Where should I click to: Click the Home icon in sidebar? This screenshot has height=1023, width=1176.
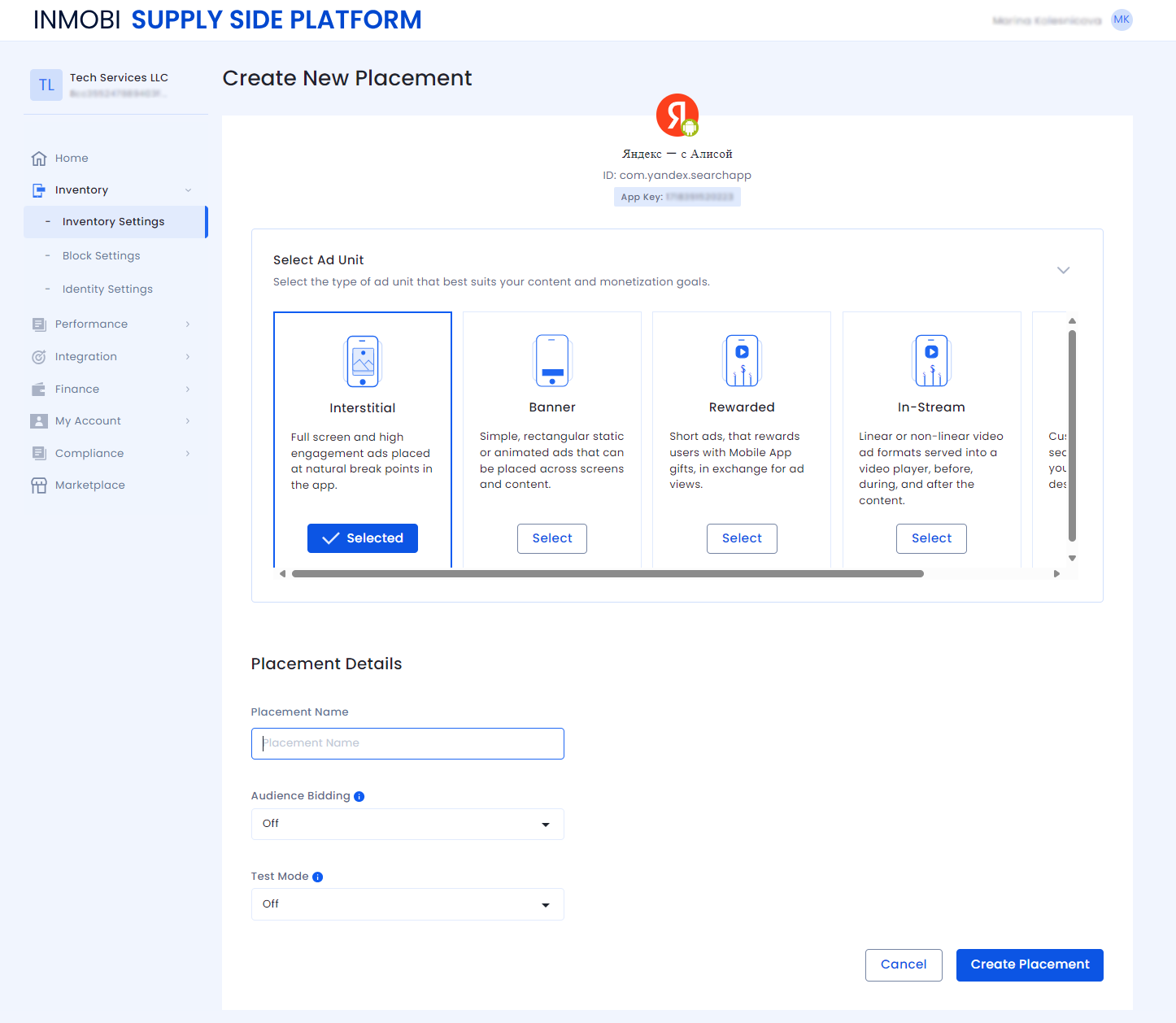point(38,159)
